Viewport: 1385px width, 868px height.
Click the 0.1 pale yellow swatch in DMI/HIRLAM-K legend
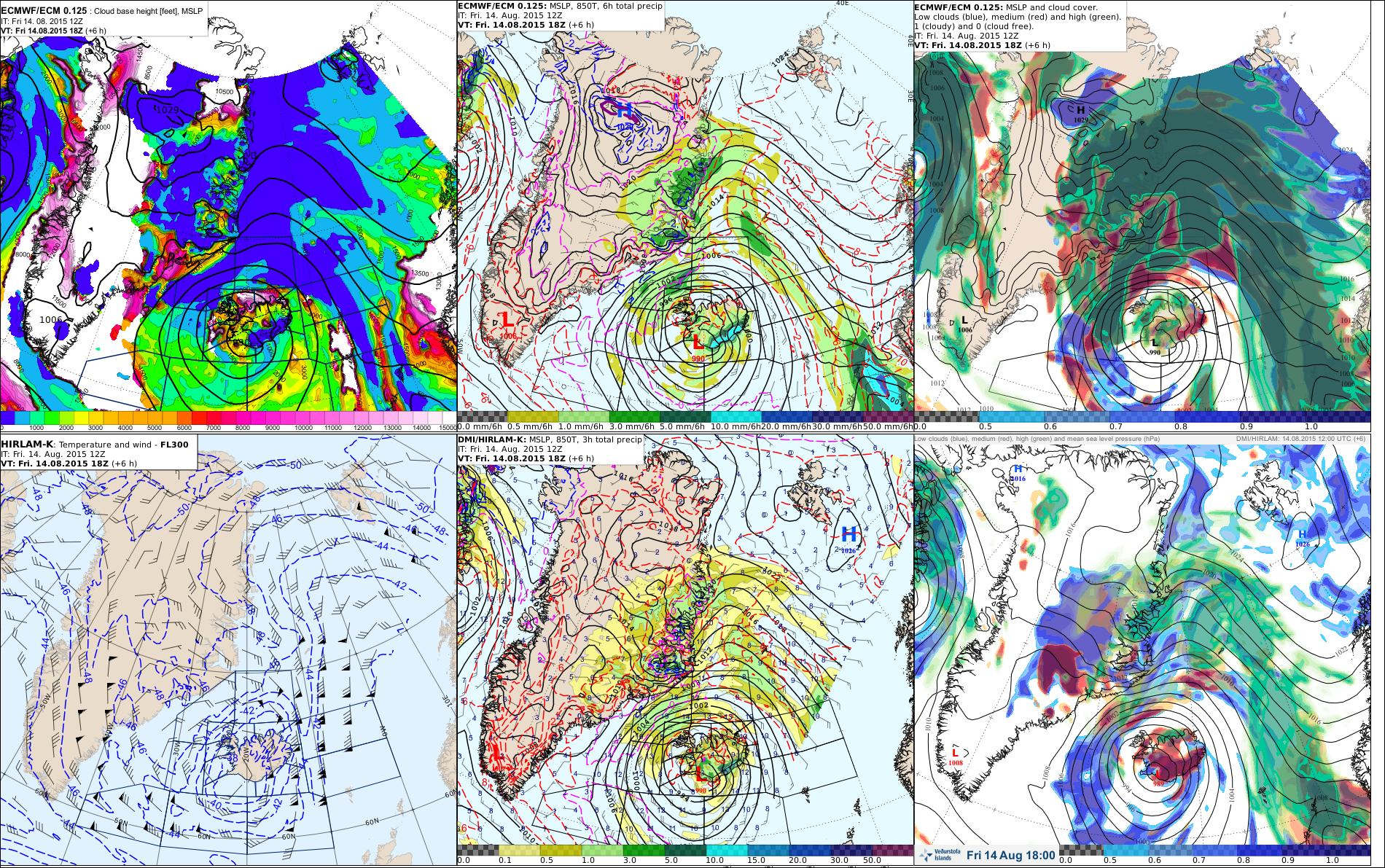519,851
